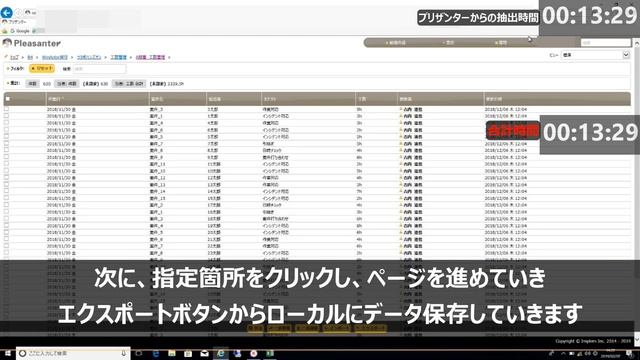Screen dimensions: 640x360
Task: Click the 作業対応 cell in the 案件_3 row
Action: (271, 109)
